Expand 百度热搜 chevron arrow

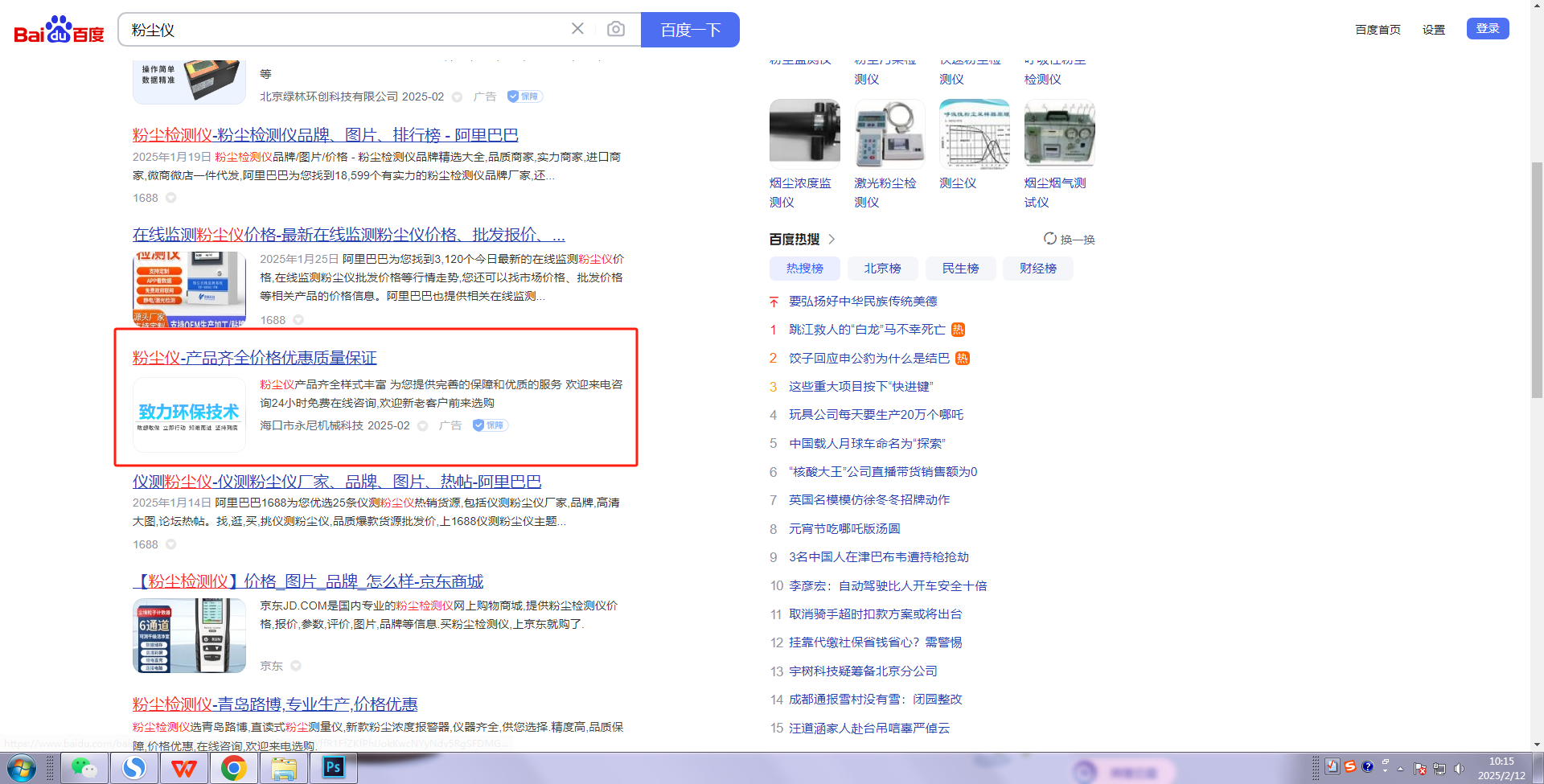(832, 239)
